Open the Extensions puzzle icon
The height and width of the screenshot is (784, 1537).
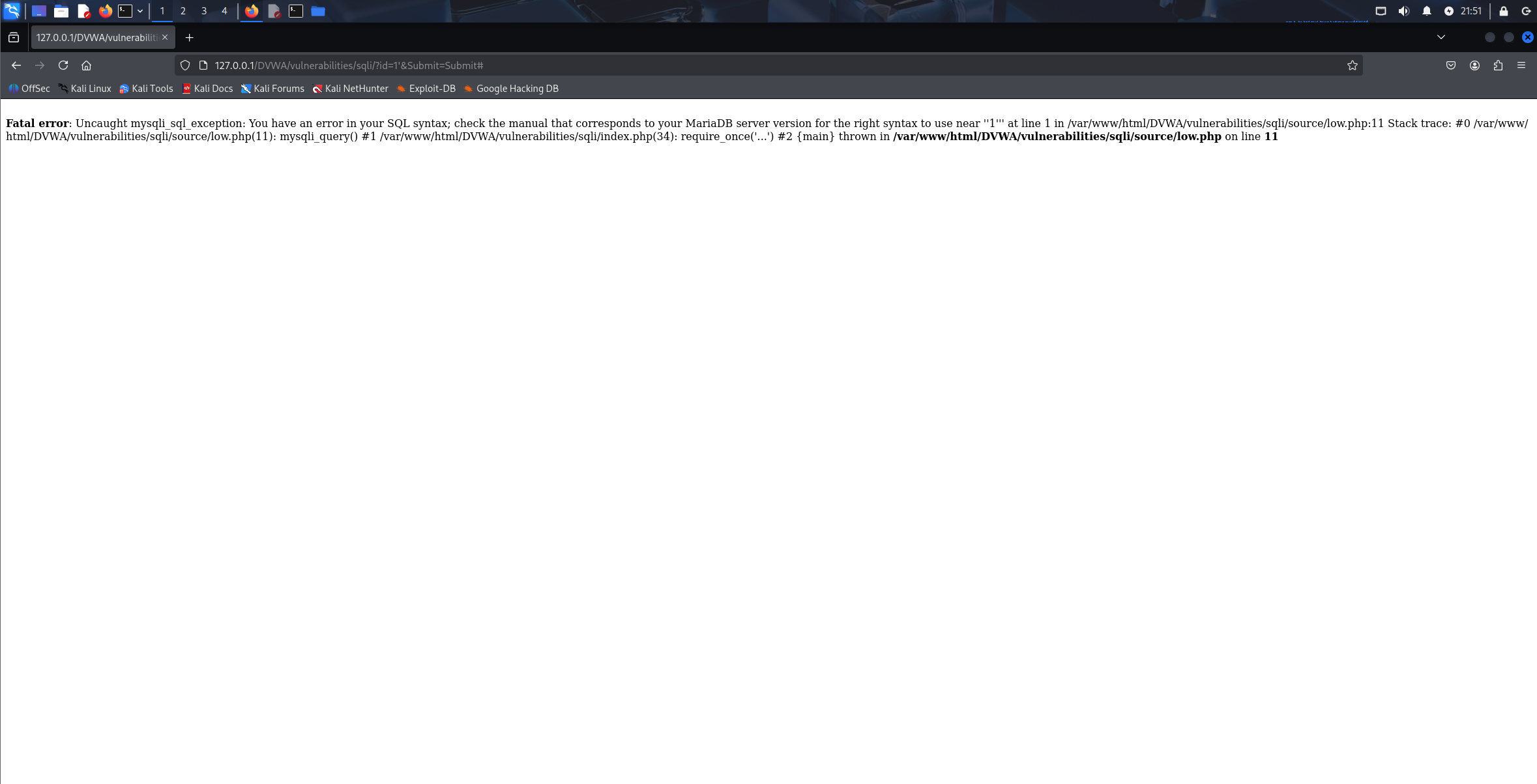(x=1498, y=65)
